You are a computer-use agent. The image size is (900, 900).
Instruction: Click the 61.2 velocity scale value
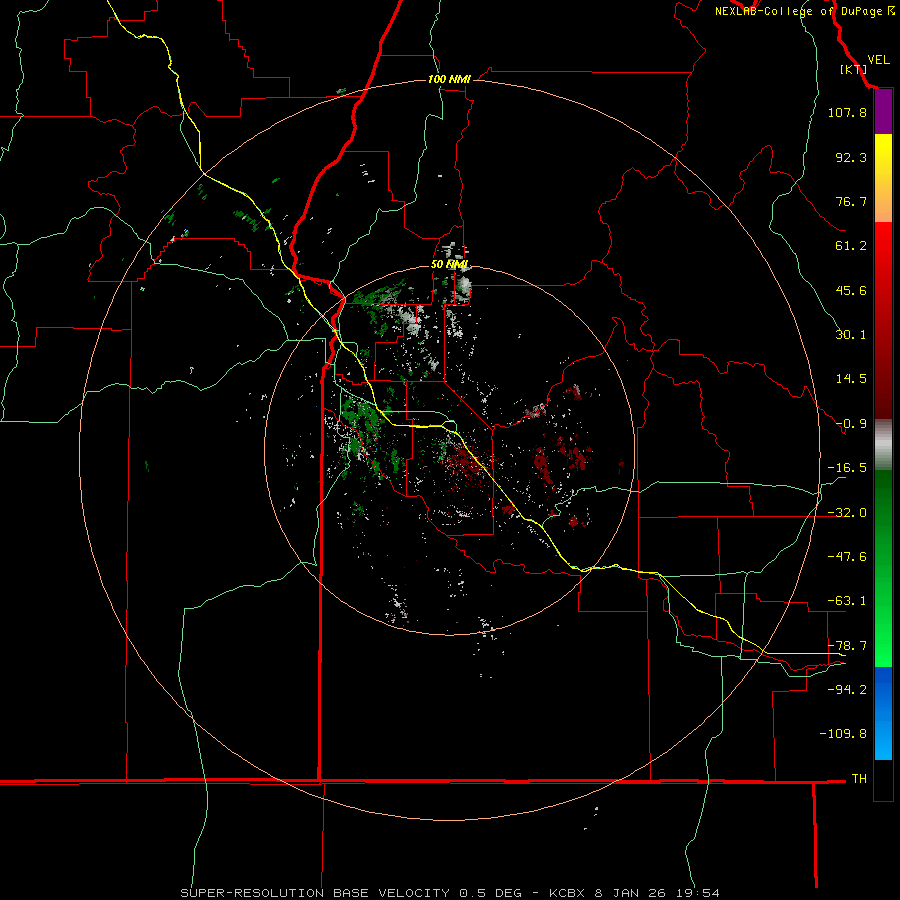tap(851, 246)
